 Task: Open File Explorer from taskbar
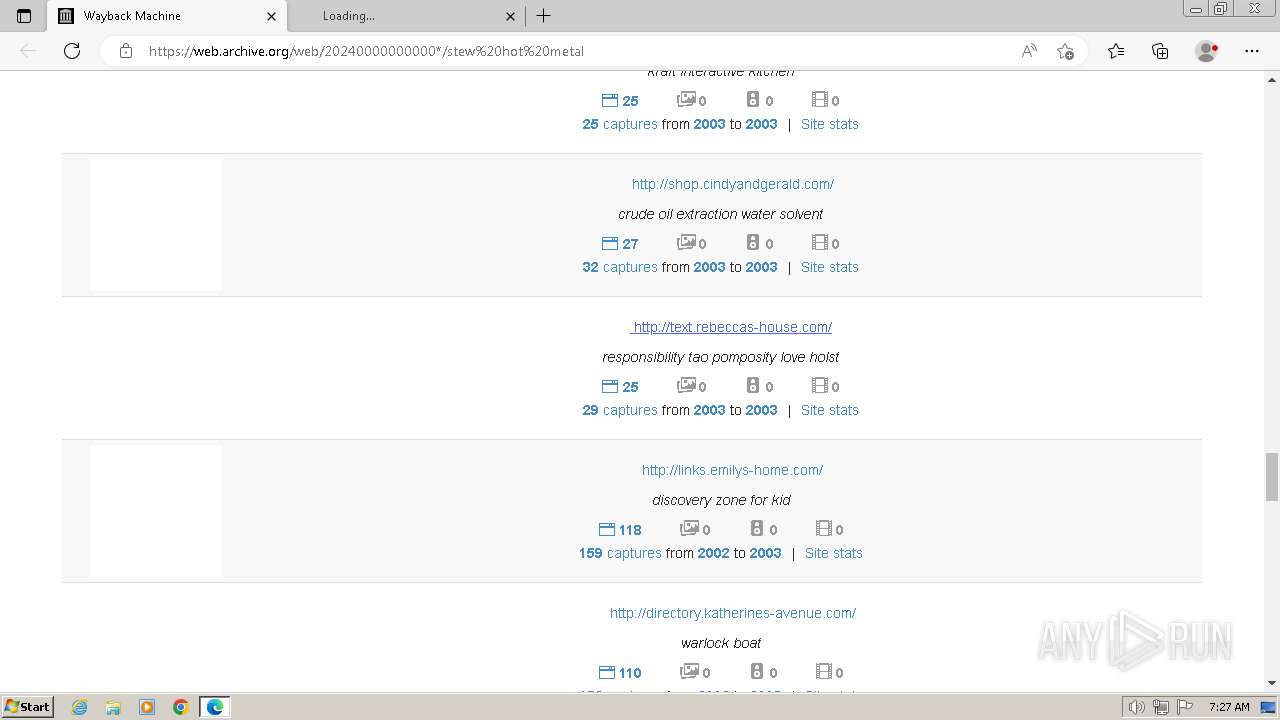pos(113,707)
